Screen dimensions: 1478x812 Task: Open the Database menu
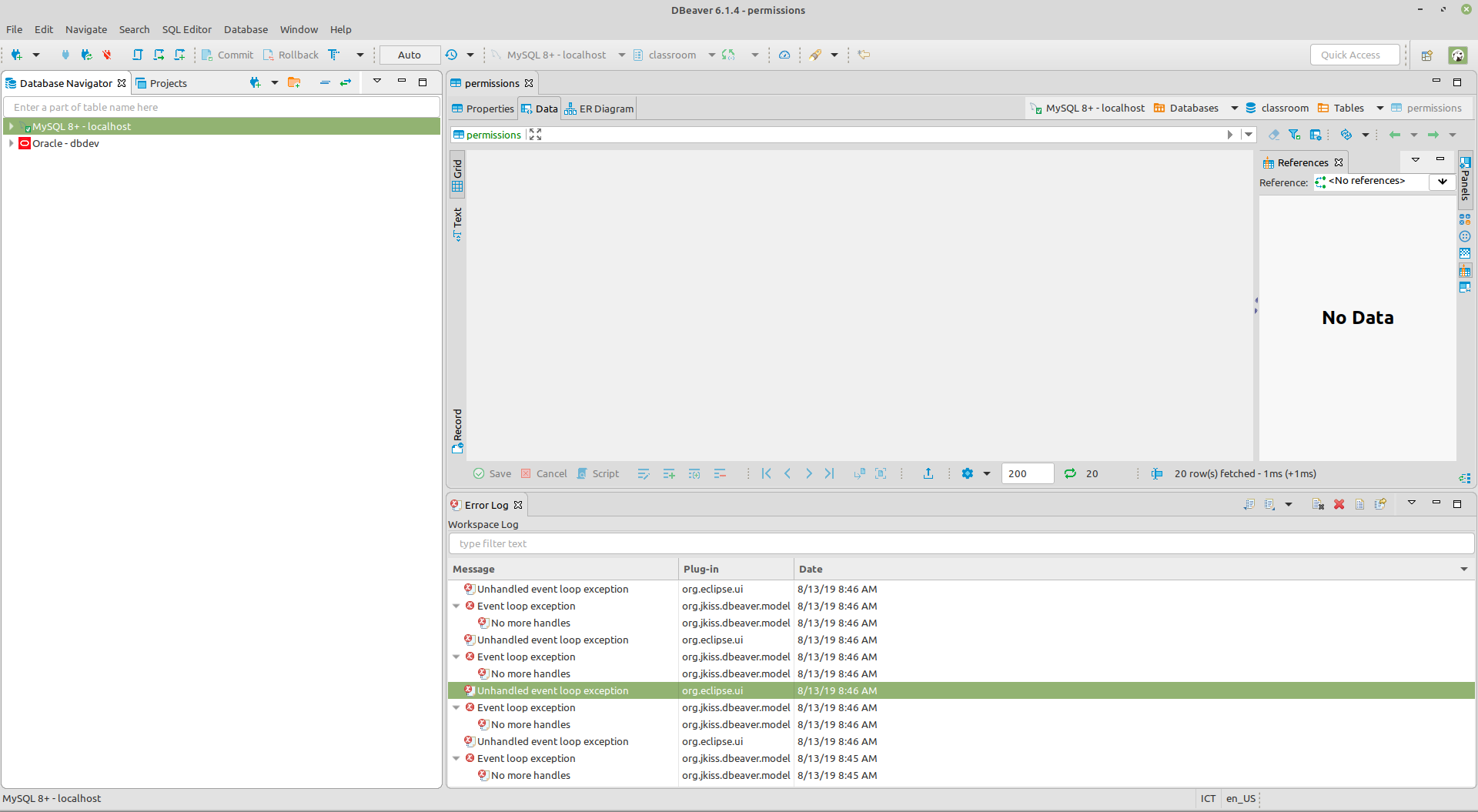(x=246, y=29)
